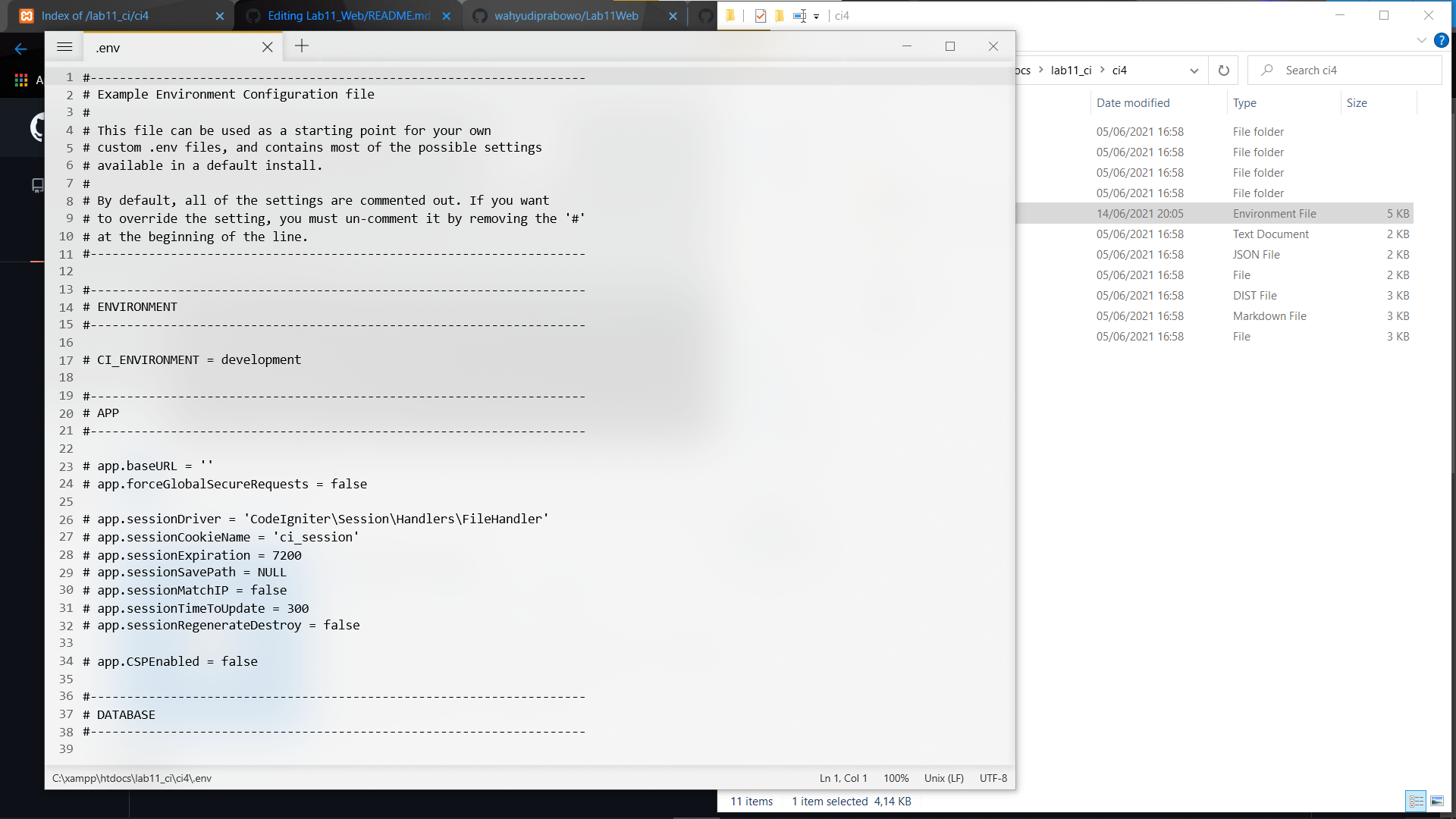Click the New Folder icon in Quick Access Toolbar
This screenshot has width=1456, height=819.
pyautogui.click(x=780, y=16)
